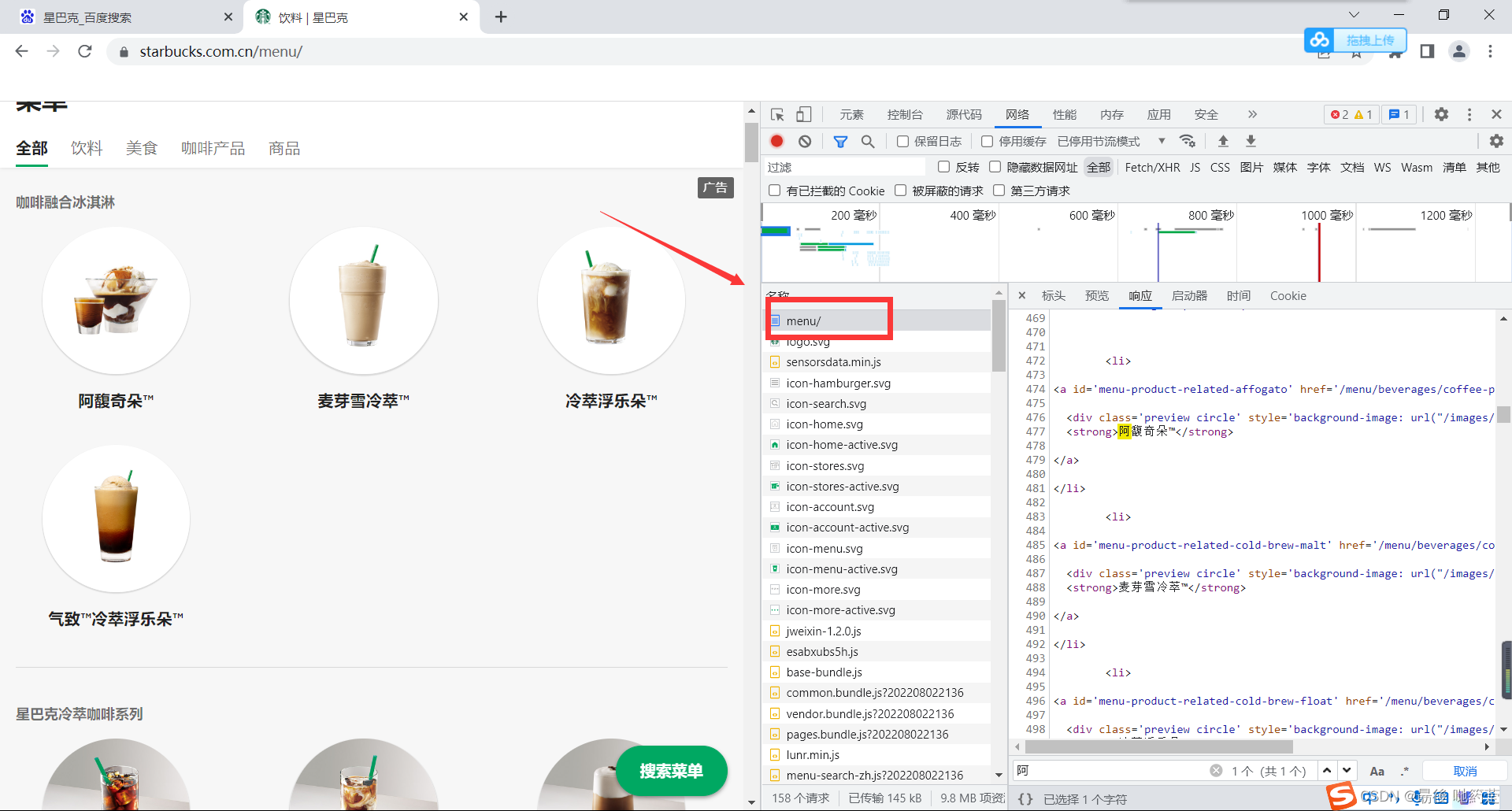Stop recording network log
The width and height of the screenshot is (1512, 811).
(x=776, y=141)
